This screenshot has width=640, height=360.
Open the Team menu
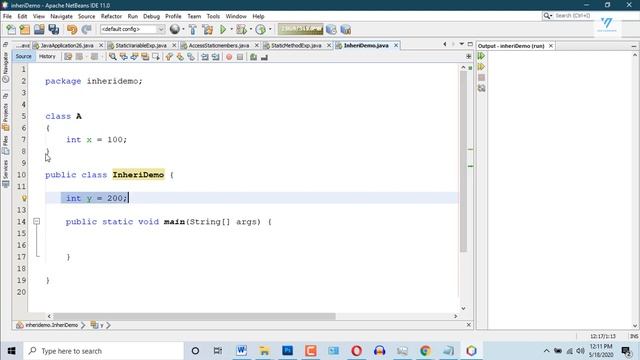[194, 16]
